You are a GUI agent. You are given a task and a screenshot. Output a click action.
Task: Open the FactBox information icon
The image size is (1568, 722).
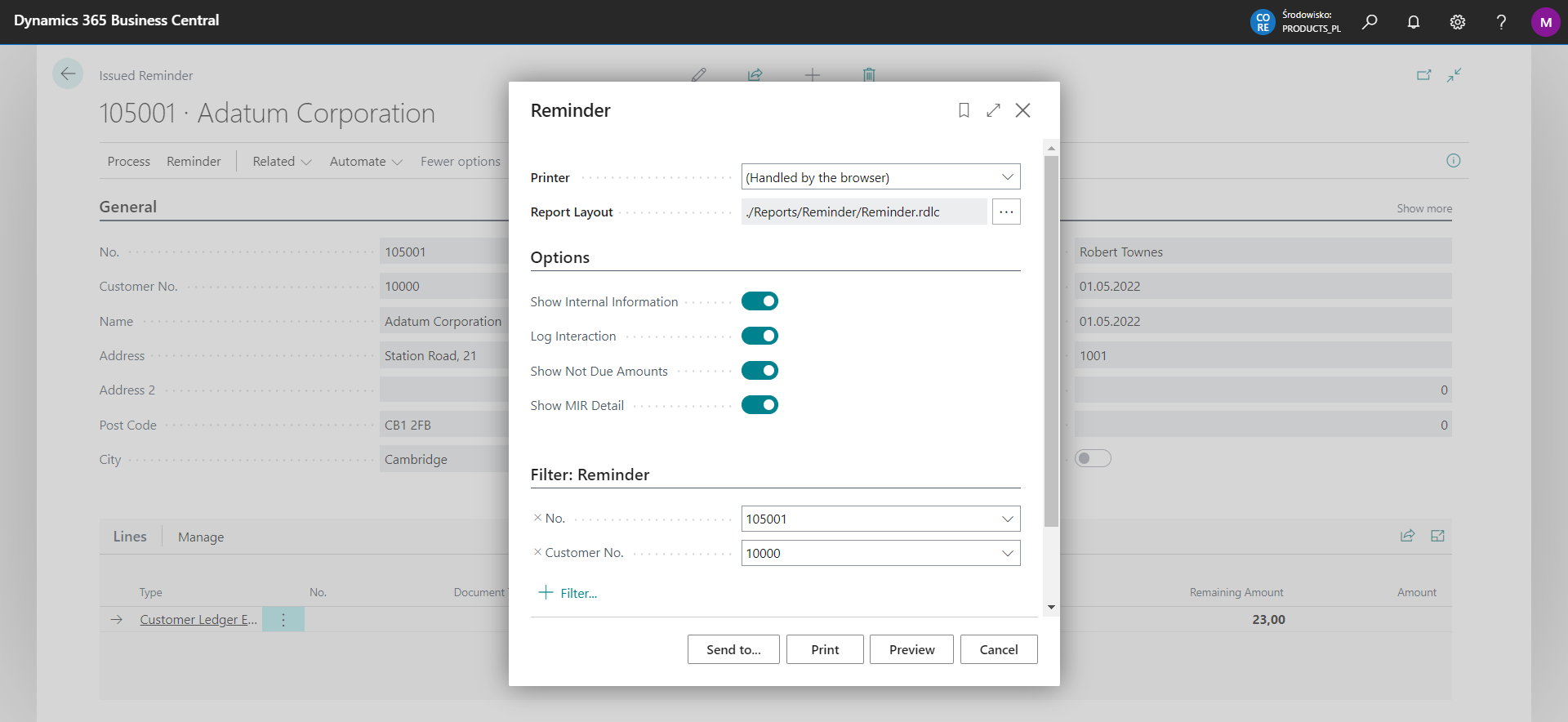pyautogui.click(x=1454, y=161)
